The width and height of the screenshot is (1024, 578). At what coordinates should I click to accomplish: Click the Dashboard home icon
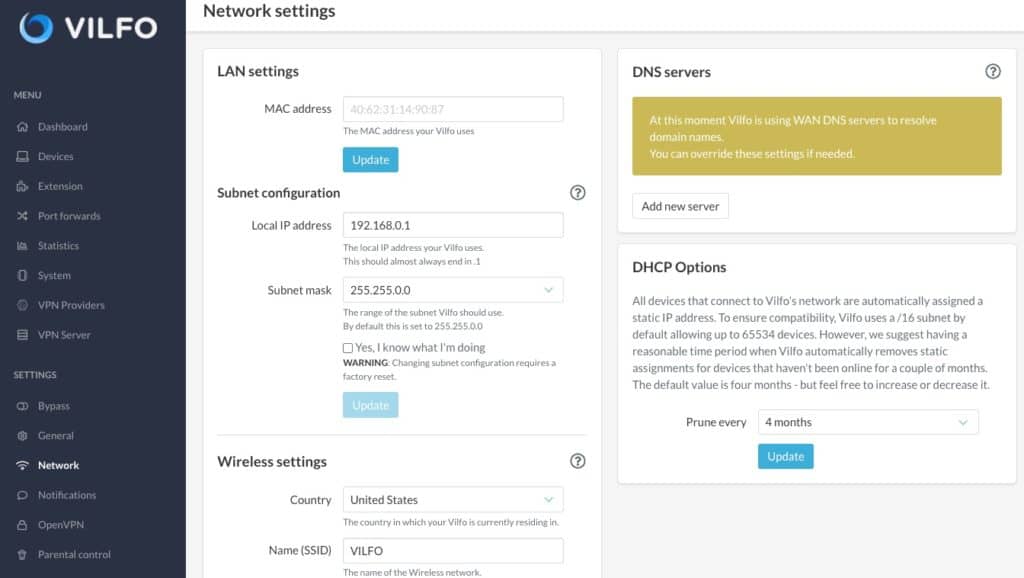22,127
